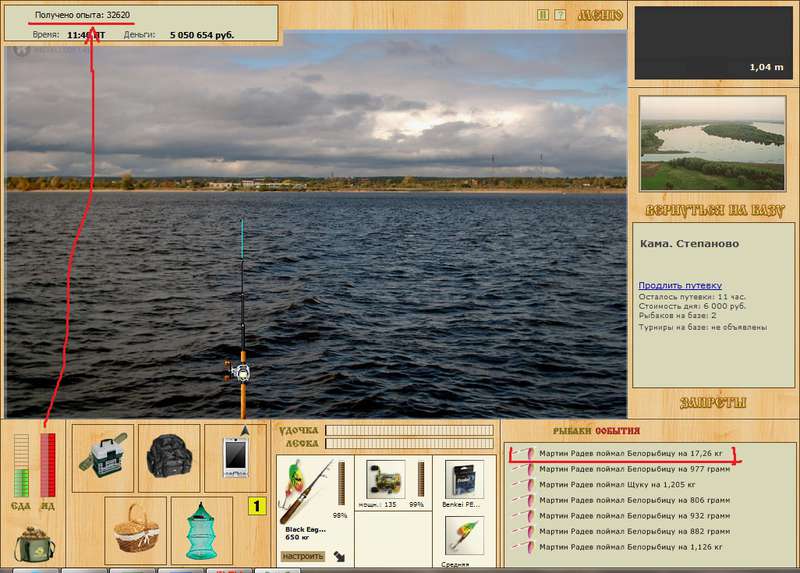Click the rod durability bar above 98%

pos(341,484)
